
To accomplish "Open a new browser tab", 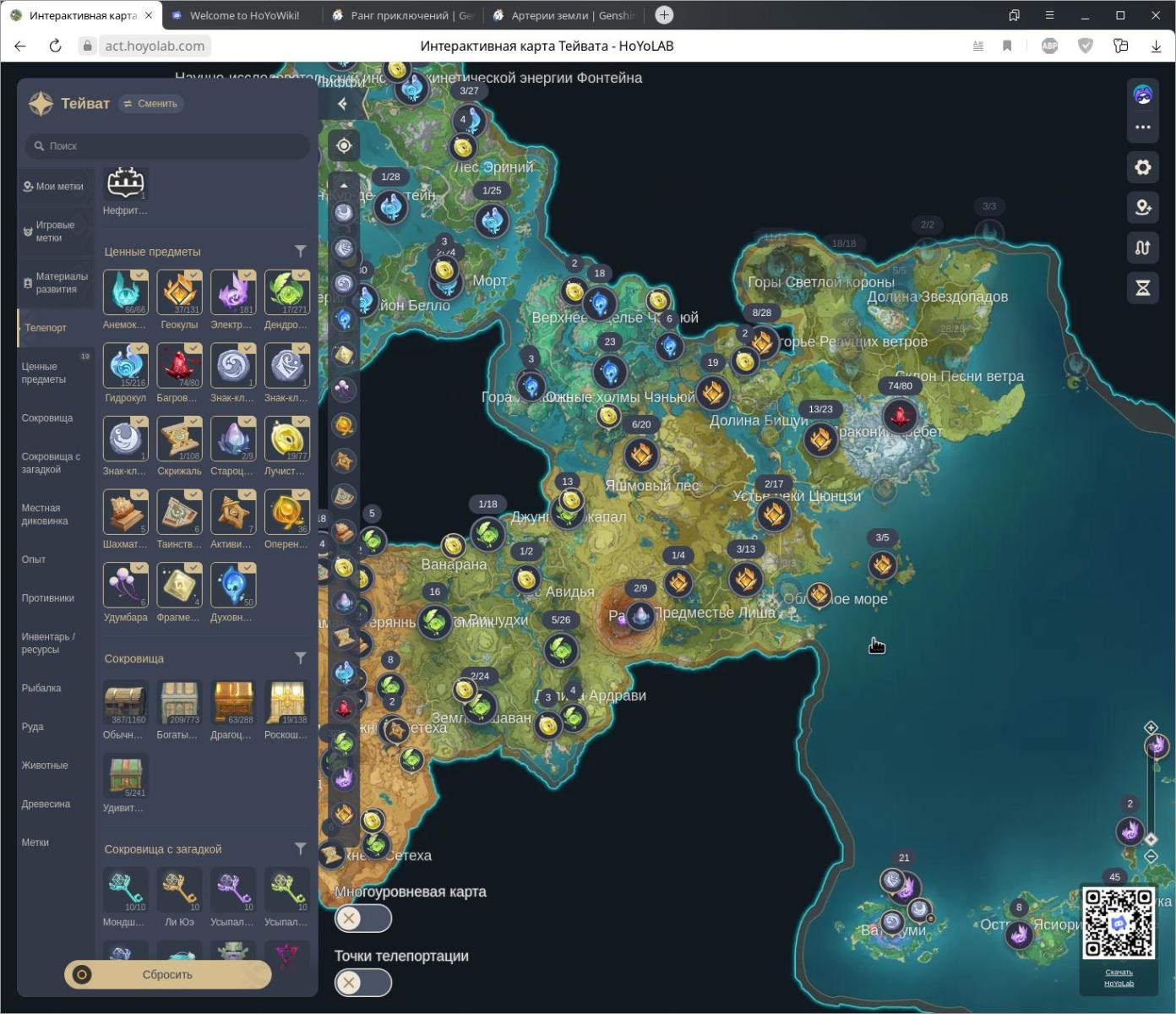I will click(664, 15).
